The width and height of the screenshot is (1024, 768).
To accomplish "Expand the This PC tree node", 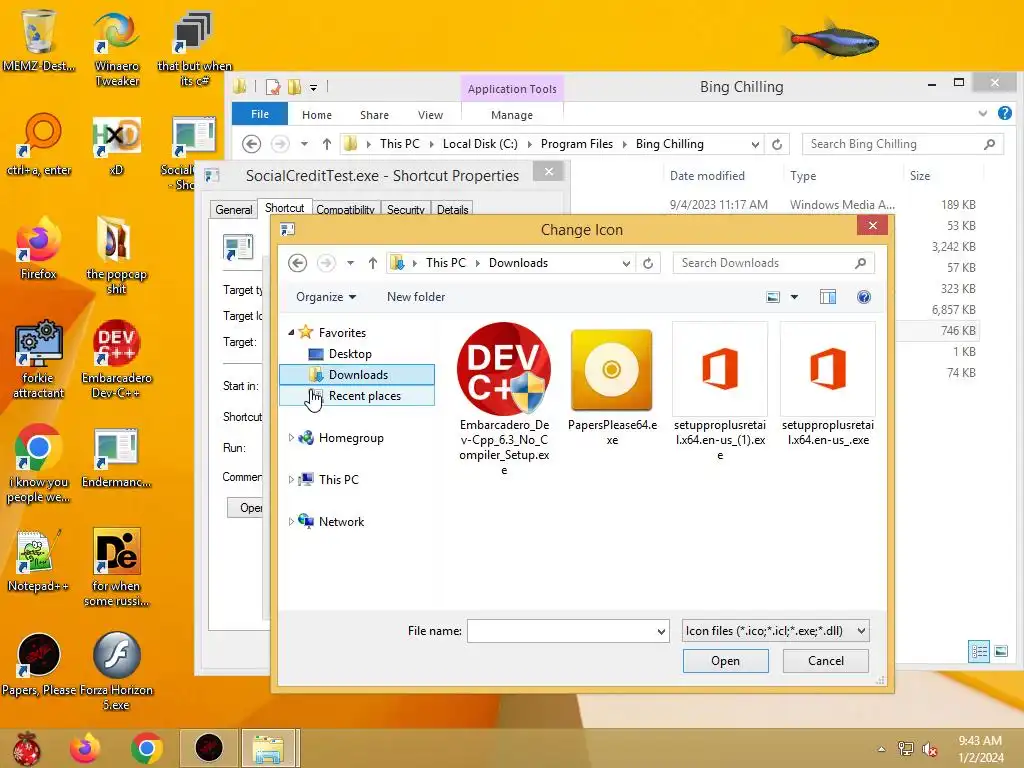I will tap(291, 479).
